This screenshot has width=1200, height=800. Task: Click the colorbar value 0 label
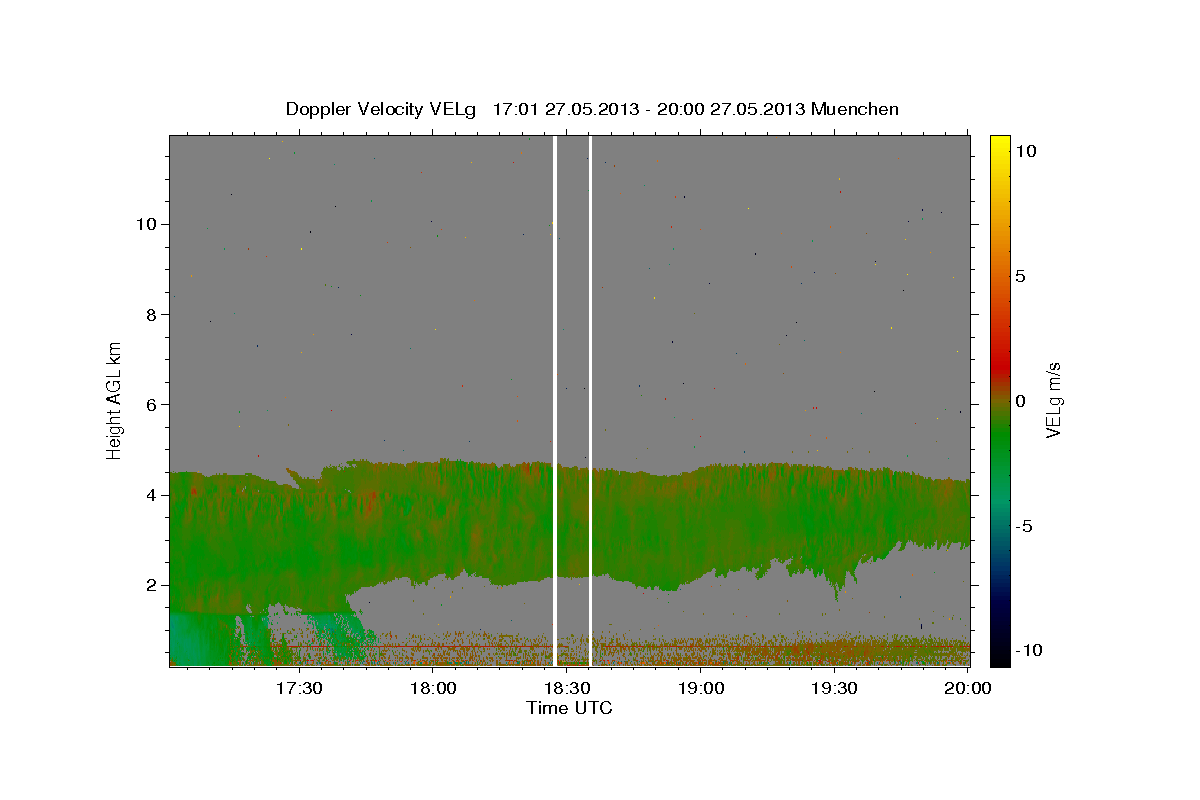(x=1020, y=401)
